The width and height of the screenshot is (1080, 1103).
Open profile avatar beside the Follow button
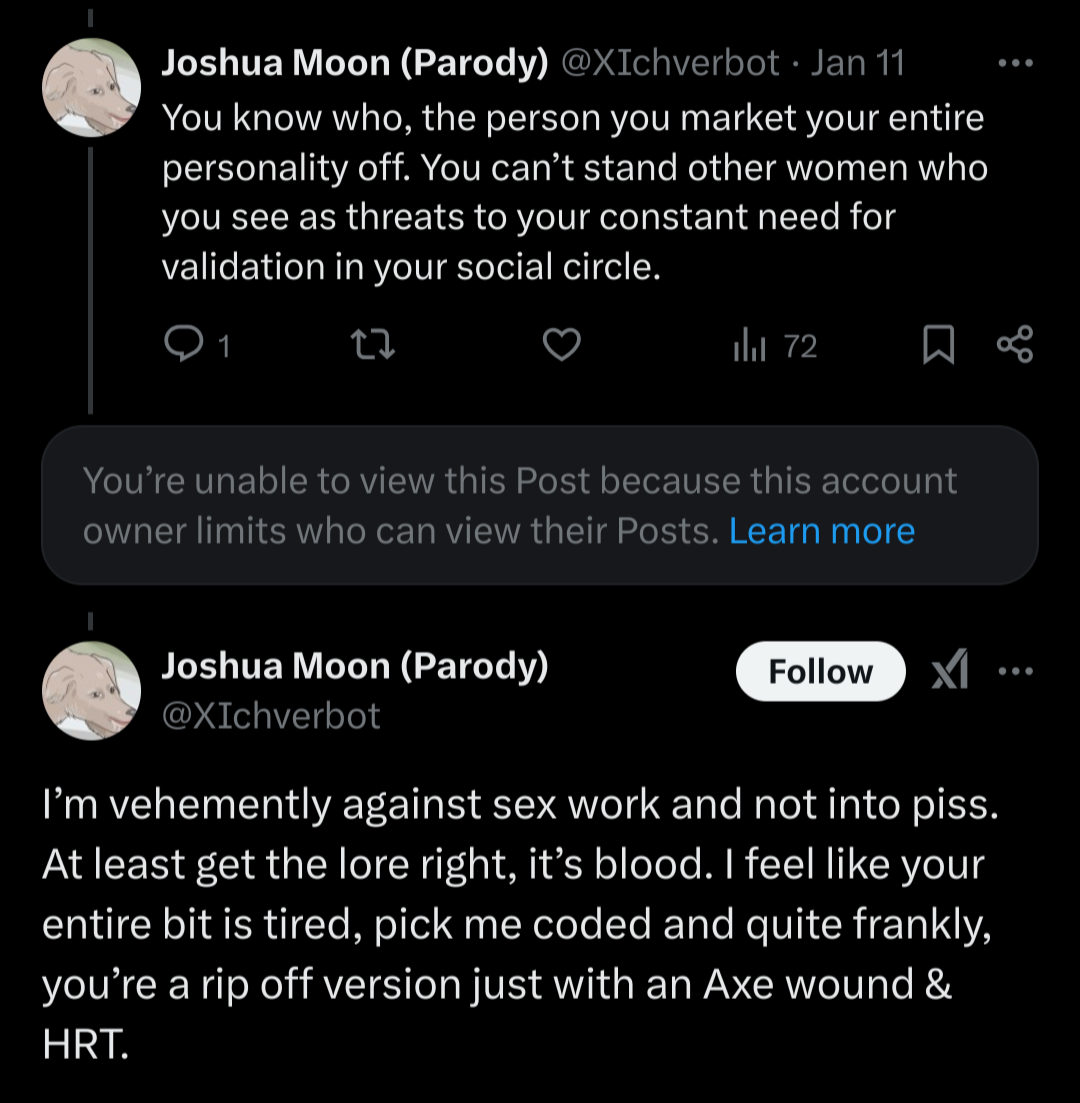pyautogui.click(x=91, y=691)
